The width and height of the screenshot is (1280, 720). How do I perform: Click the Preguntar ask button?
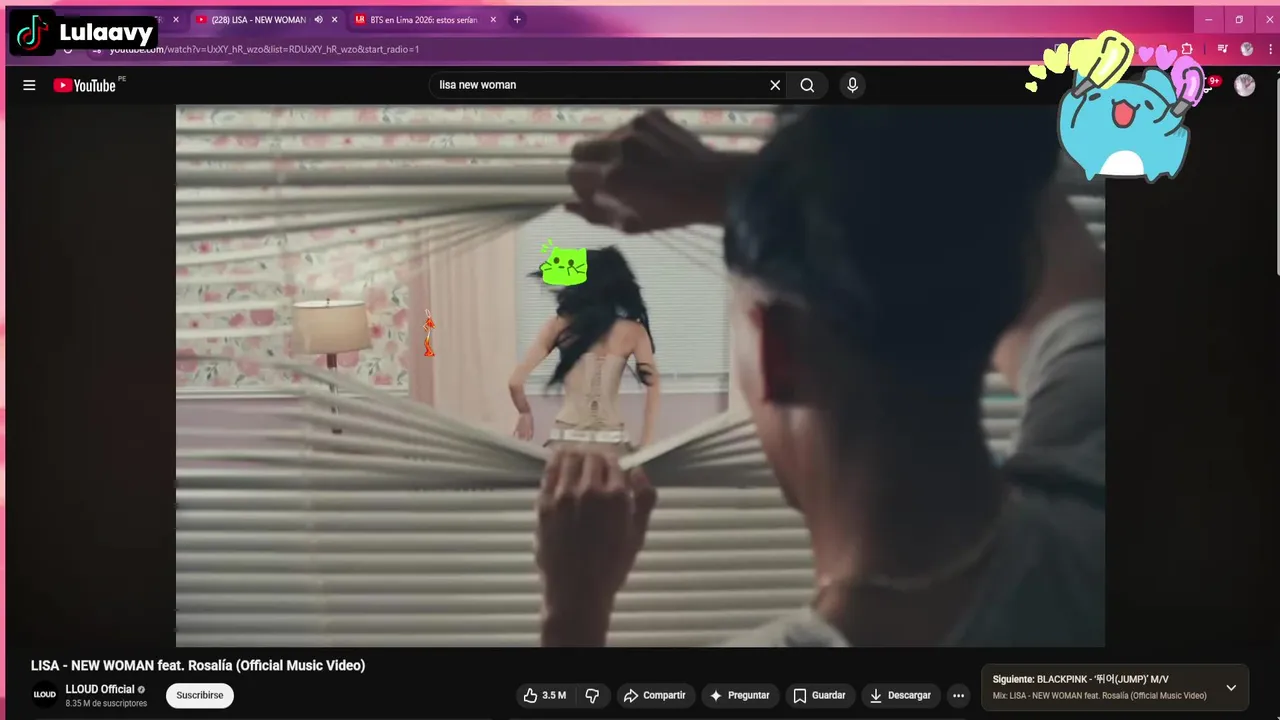point(739,695)
